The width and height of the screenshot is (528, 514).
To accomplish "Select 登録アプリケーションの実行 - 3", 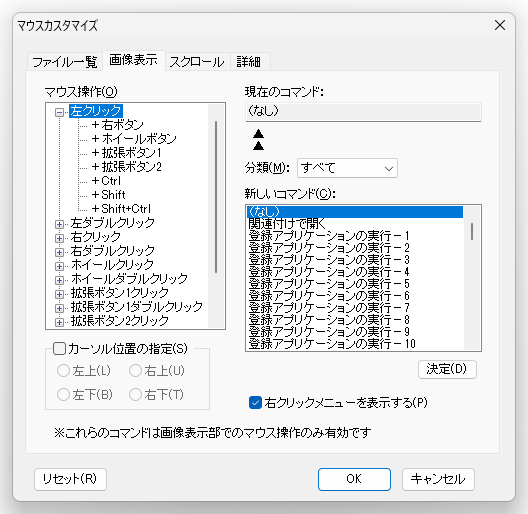I will tap(355, 260).
